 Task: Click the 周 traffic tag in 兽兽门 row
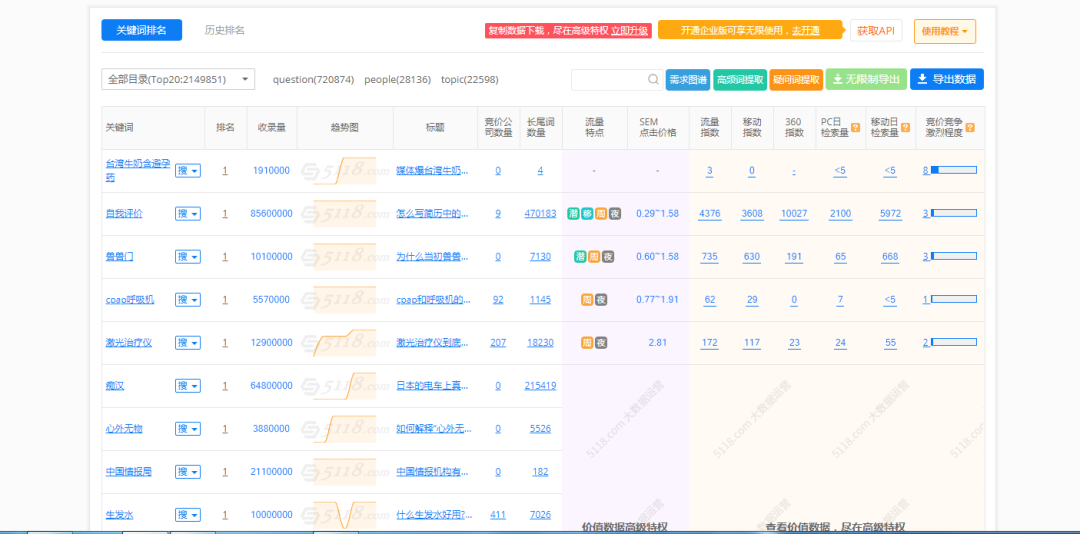click(594, 257)
